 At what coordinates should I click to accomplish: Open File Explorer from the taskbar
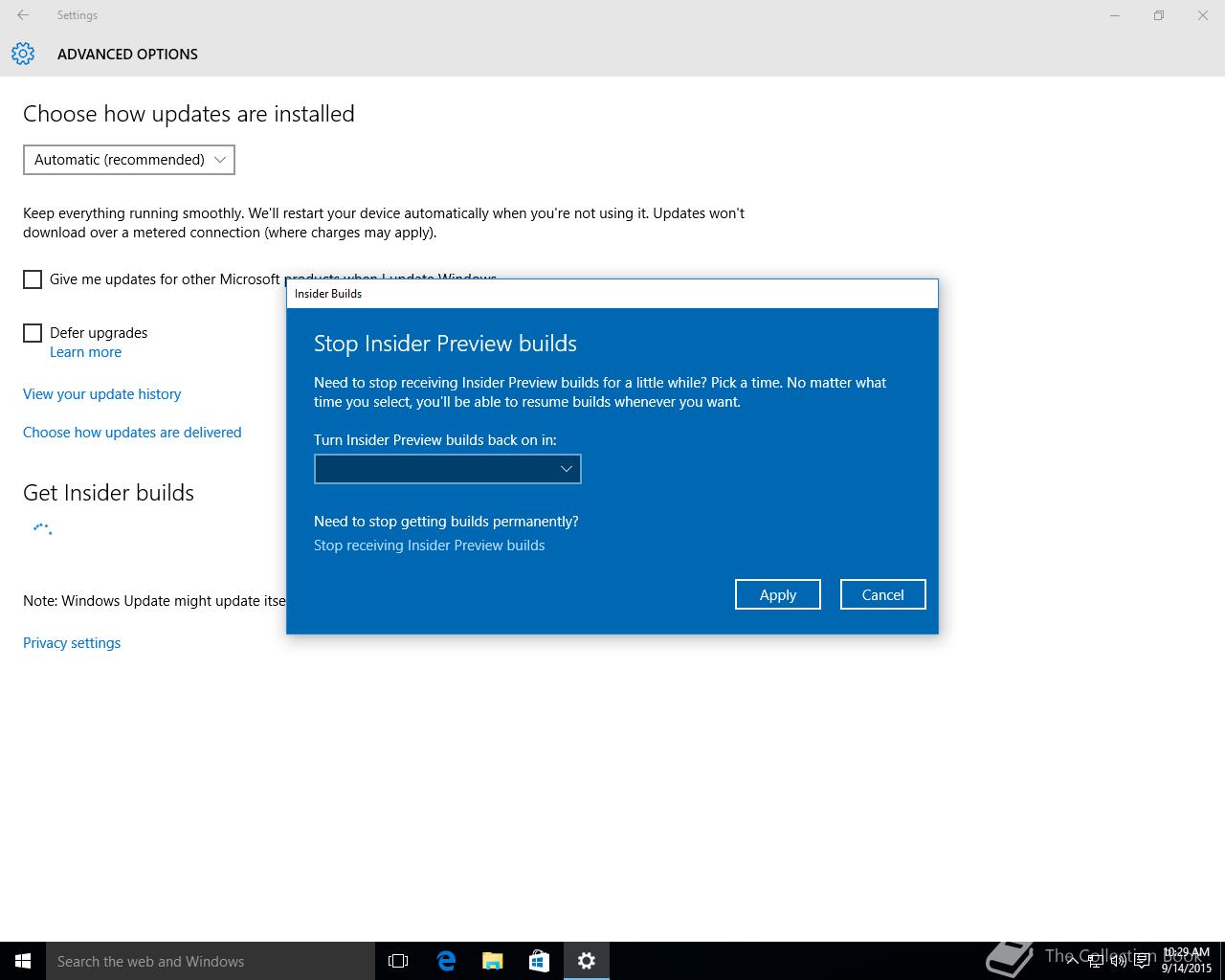click(x=493, y=961)
